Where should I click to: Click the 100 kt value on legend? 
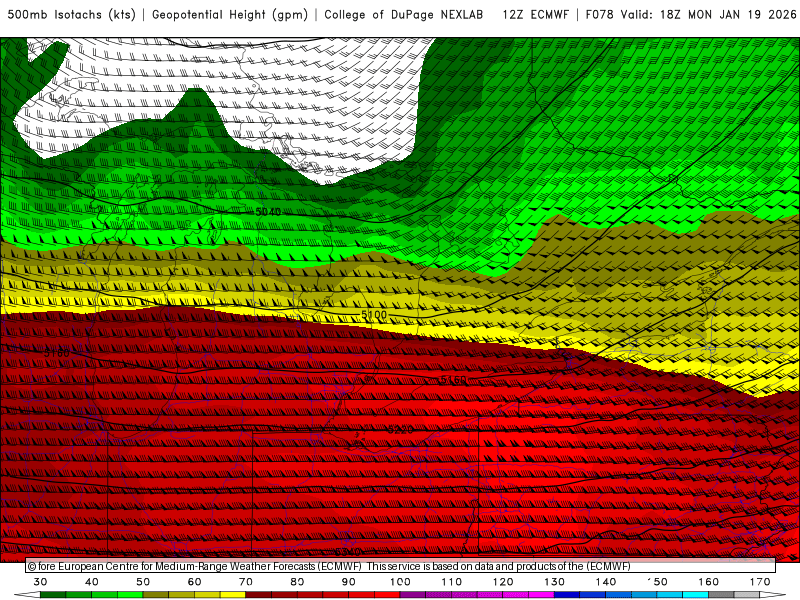400,582
